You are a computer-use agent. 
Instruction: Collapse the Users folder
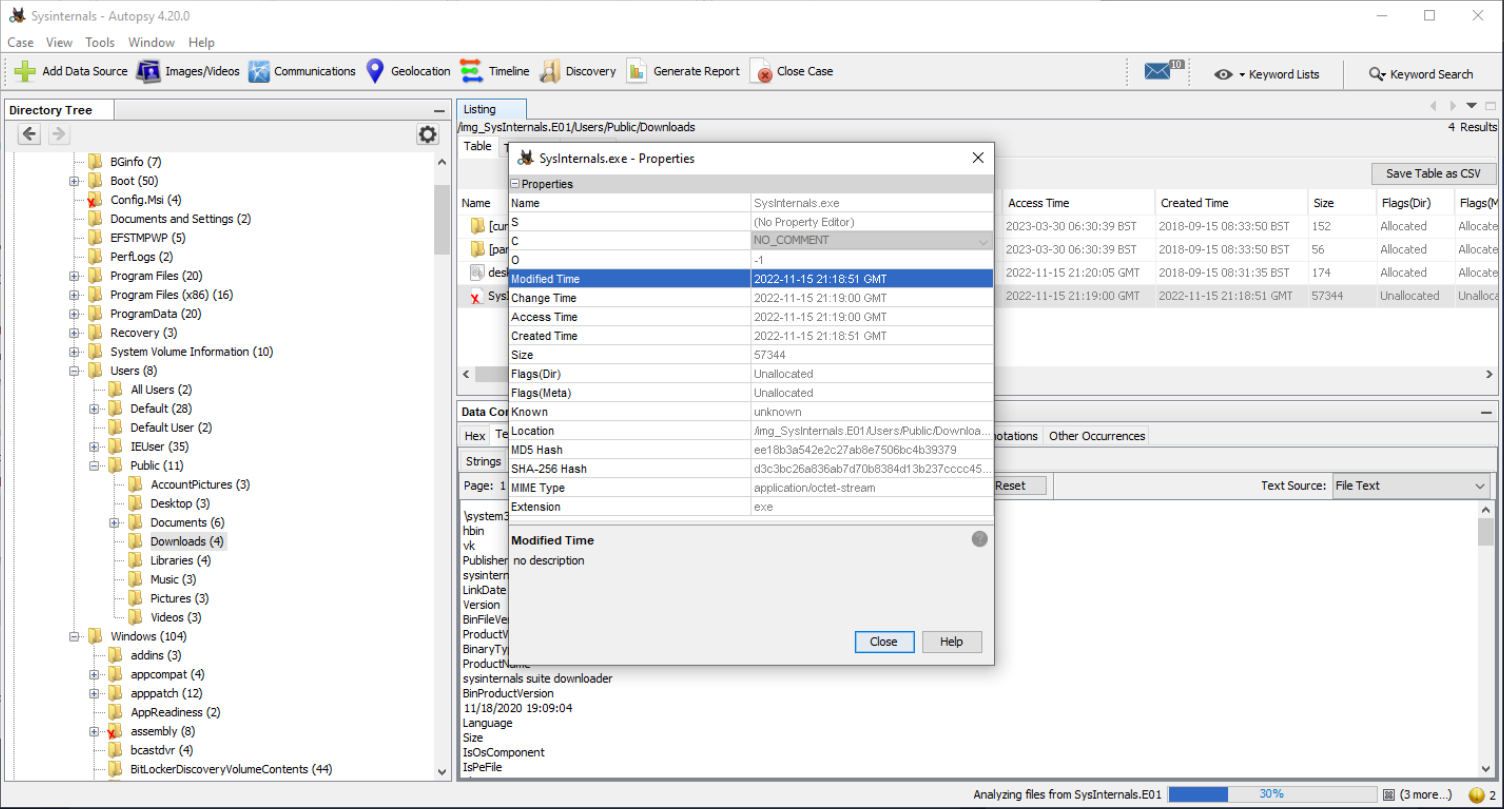tap(75, 371)
